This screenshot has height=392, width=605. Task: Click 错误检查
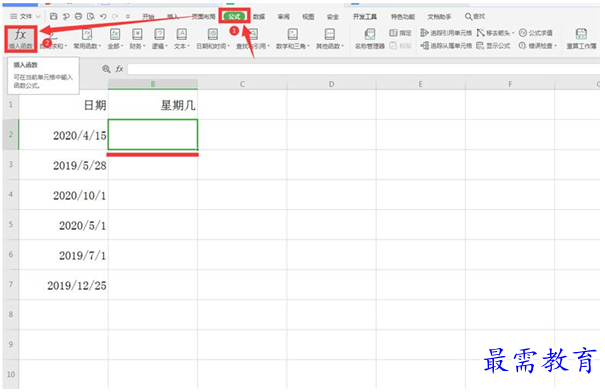tap(536, 46)
